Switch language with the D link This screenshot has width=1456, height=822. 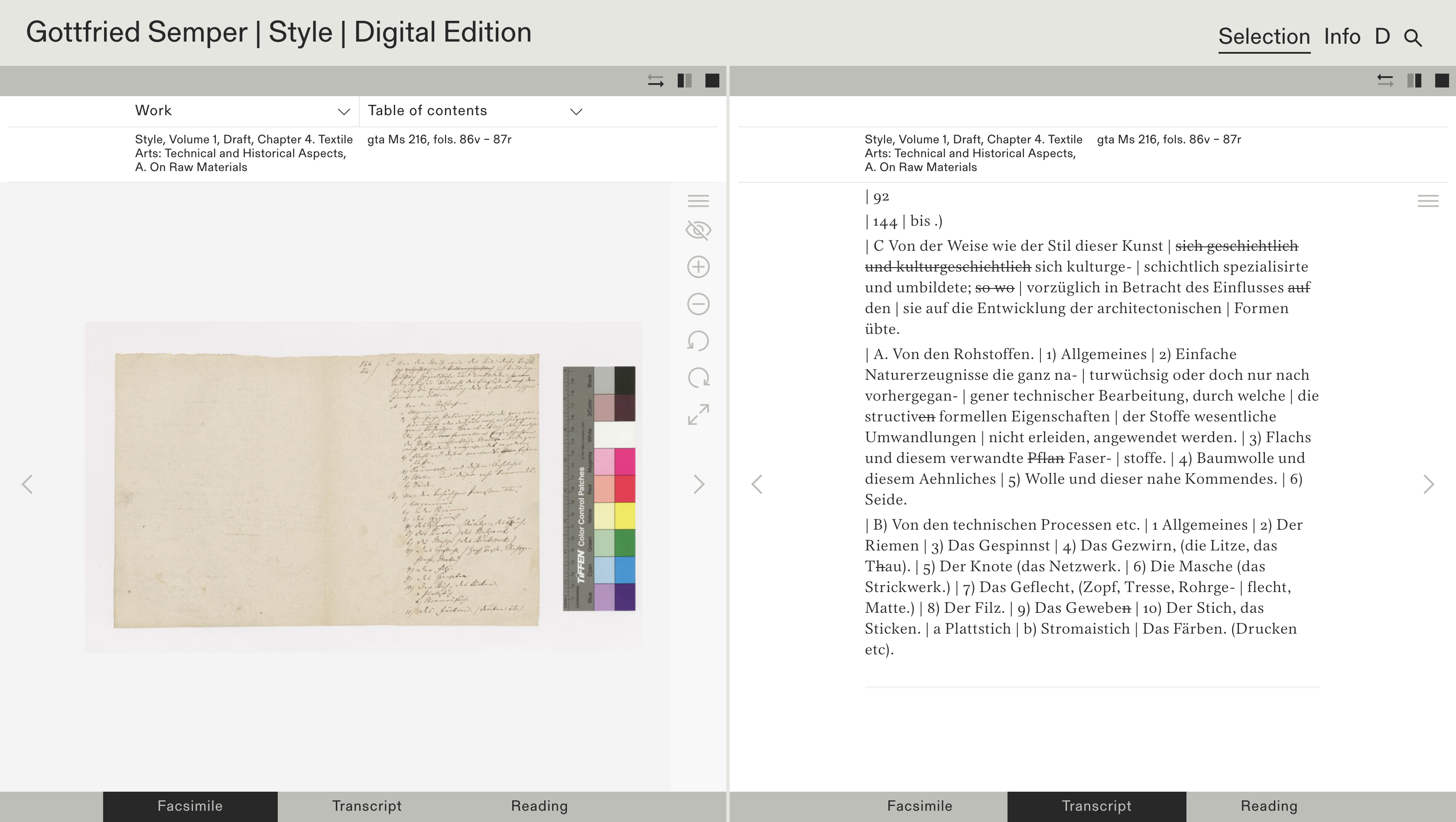(1382, 37)
